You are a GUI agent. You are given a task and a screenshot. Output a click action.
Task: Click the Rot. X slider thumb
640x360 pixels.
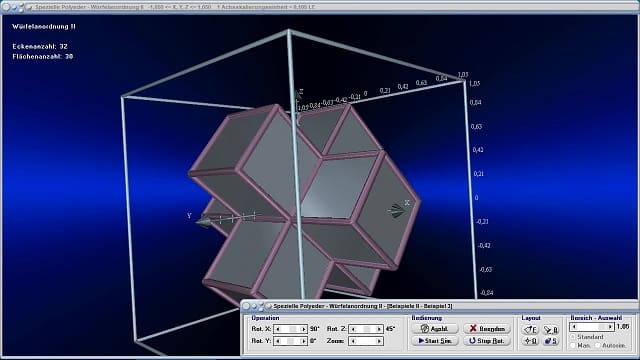point(293,329)
